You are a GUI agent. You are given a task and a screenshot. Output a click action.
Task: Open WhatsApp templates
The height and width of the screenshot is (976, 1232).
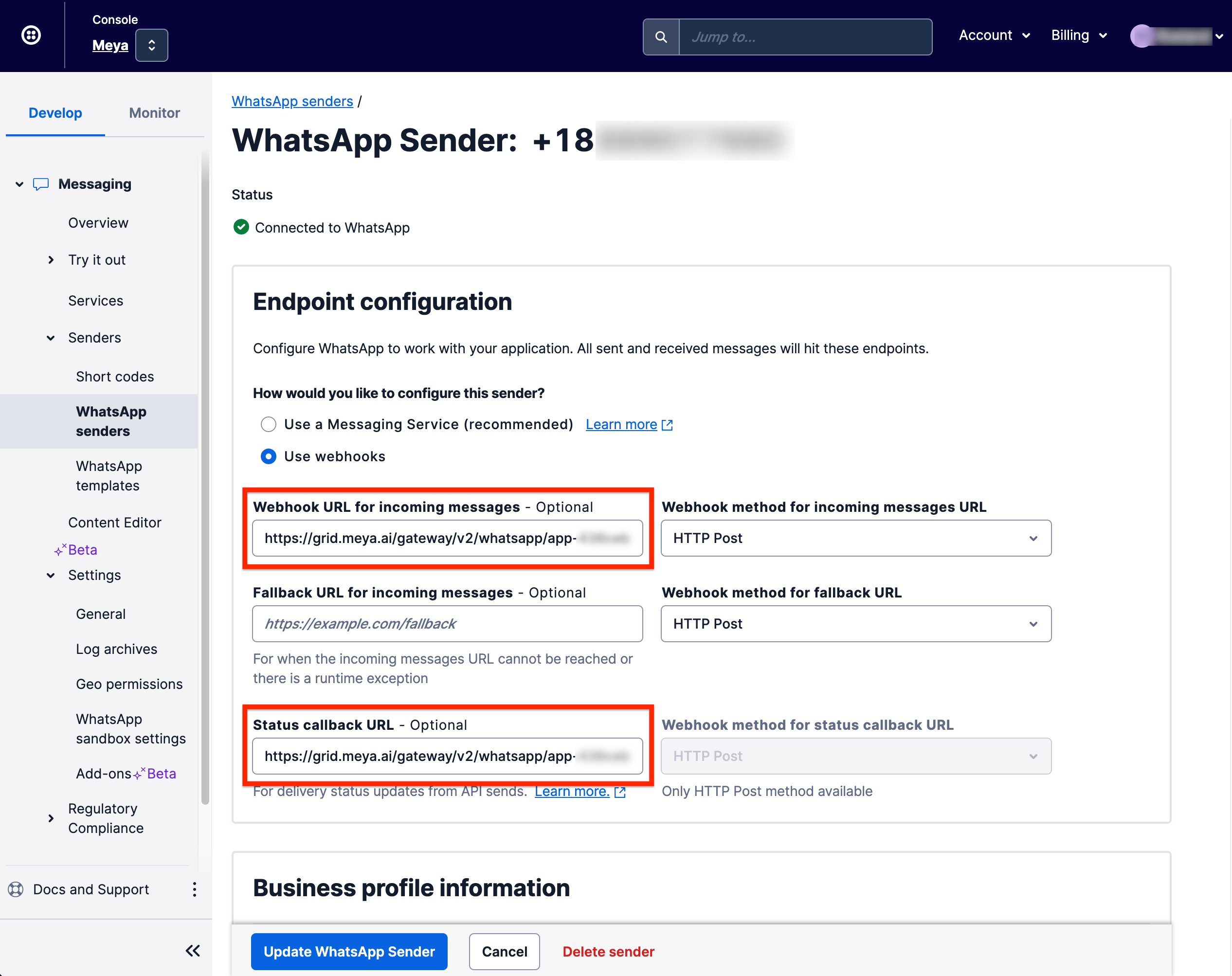(109, 476)
